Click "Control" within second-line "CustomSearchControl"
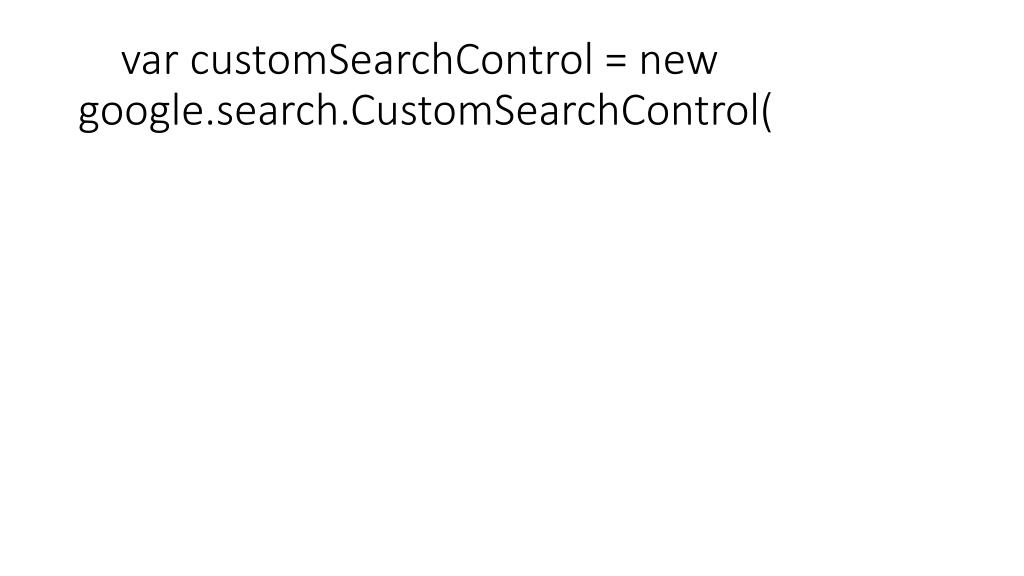Viewport: 1024px width, 576px height. click(689, 111)
